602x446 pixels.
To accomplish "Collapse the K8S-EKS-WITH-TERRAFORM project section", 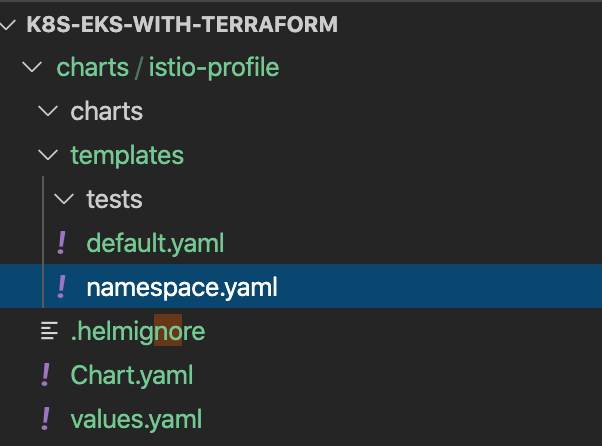I will click(11, 24).
